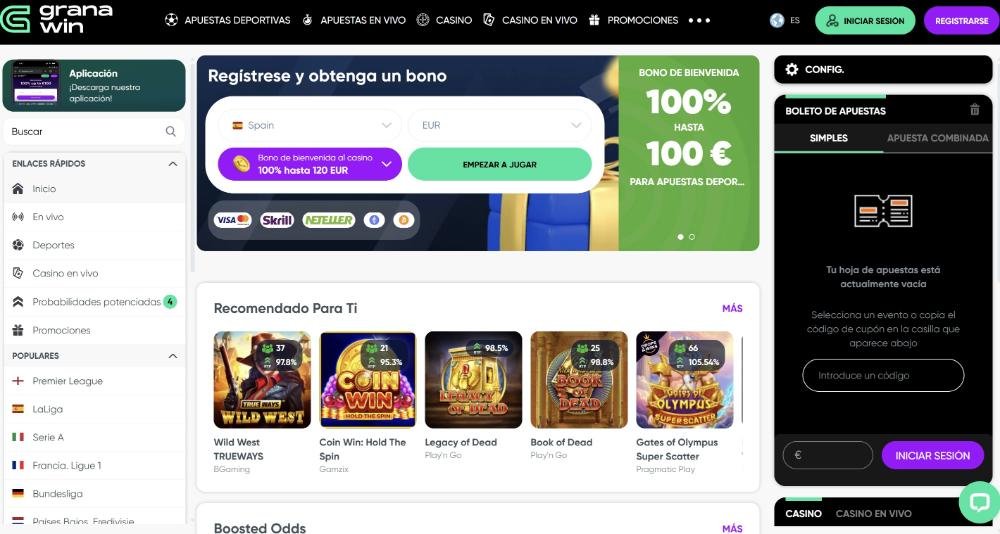Go to second banner slide dot

(692, 237)
